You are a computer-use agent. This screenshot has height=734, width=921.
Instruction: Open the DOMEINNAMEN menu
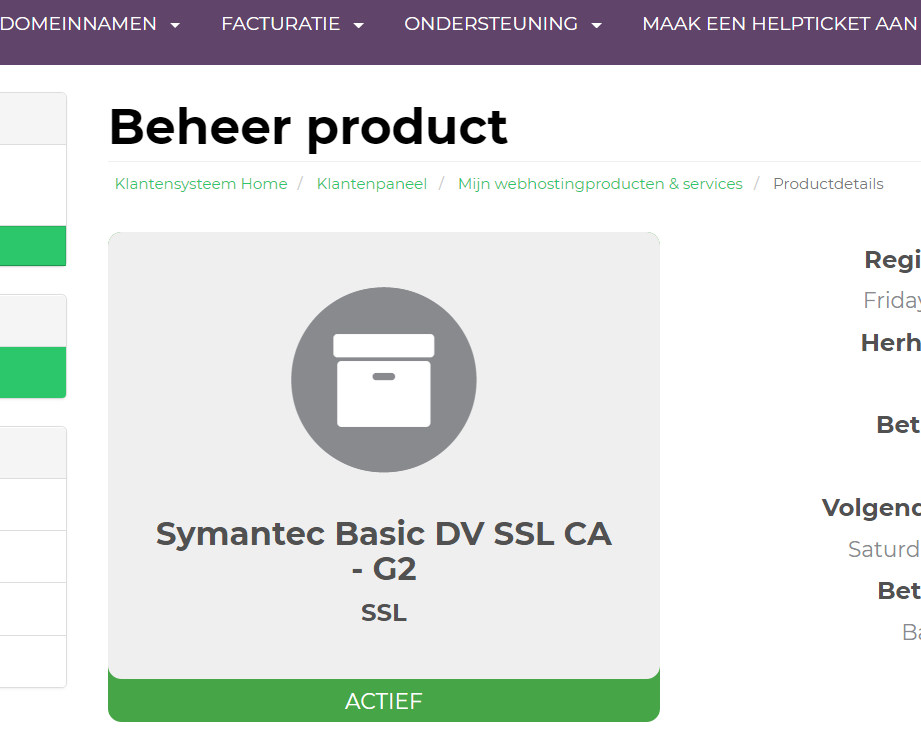(79, 24)
